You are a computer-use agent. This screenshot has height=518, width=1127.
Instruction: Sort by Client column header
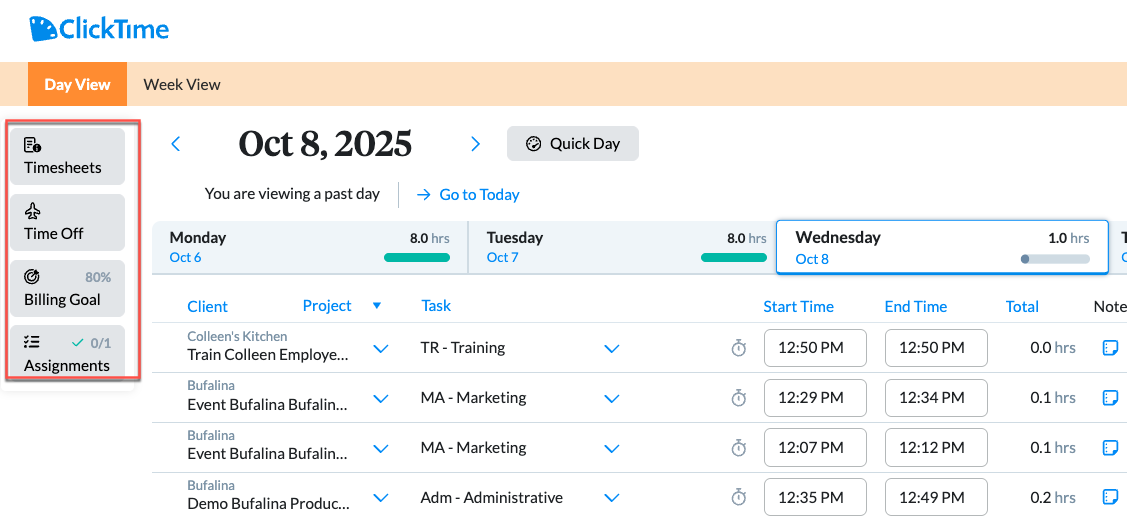[207, 307]
